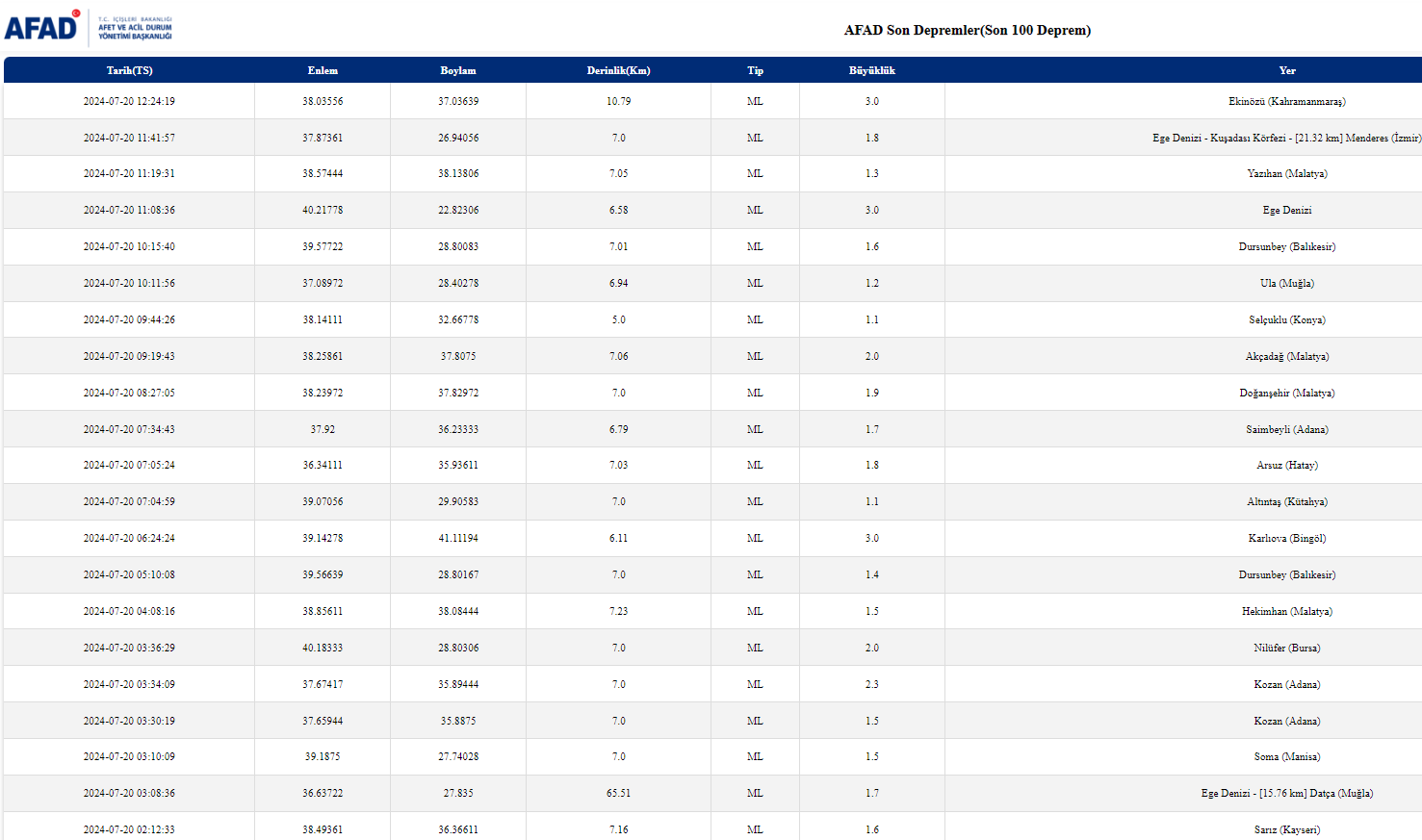Select date 2024-07-20 09:44:26

pos(129,319)
